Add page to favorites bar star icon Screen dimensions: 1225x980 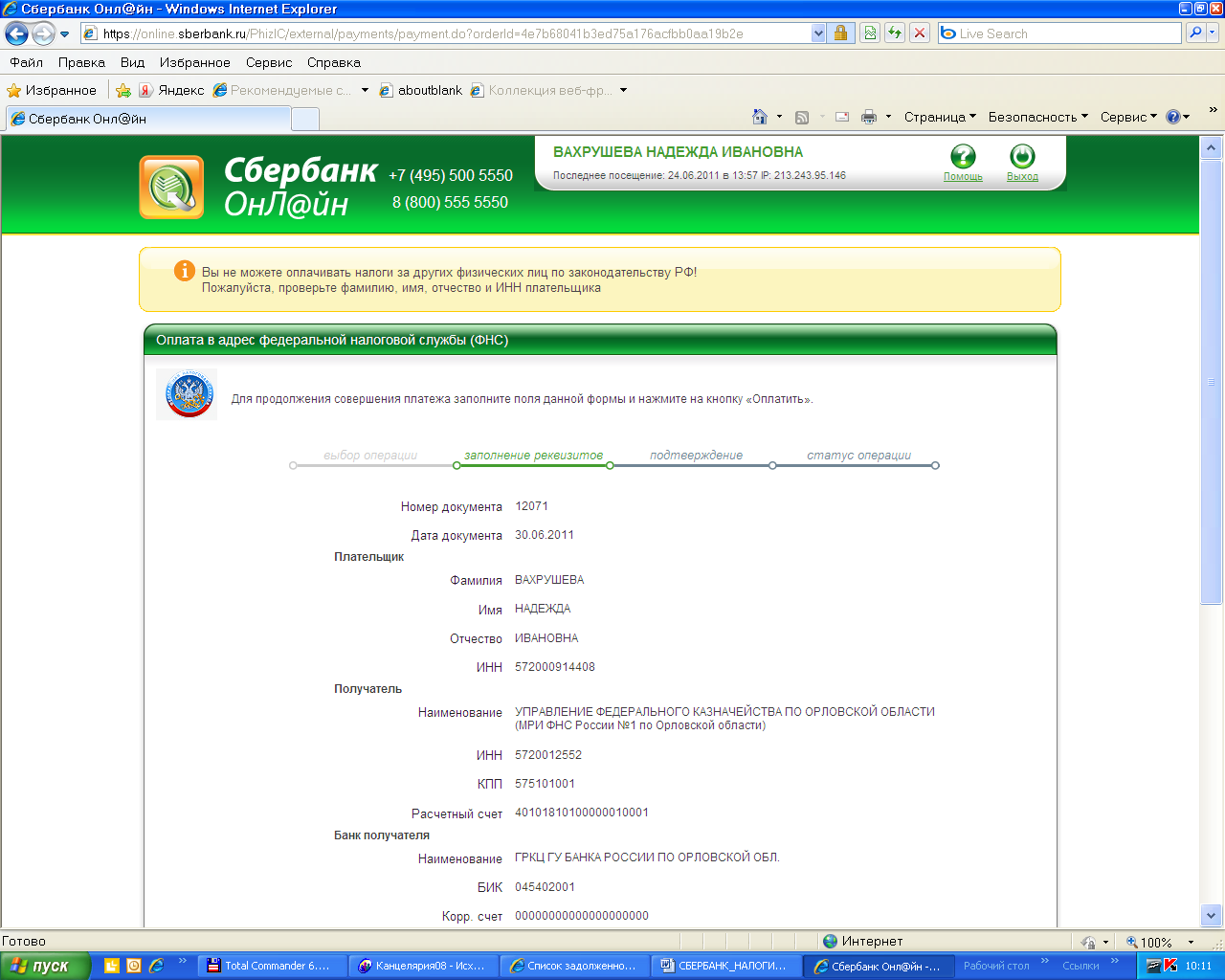click(123, 90)
